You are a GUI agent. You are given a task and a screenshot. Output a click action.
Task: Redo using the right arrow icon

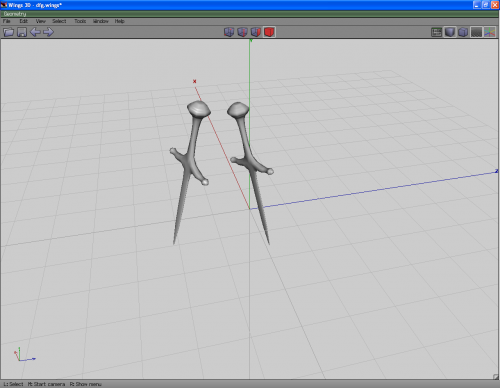point(48,32)
